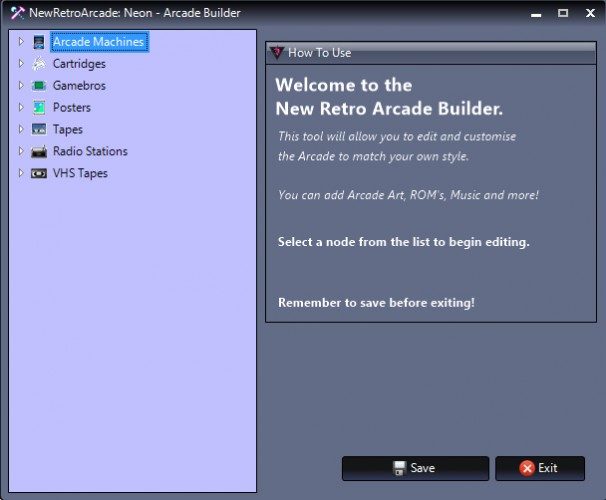Click the Tapes cassette icon

pos(39,130)
